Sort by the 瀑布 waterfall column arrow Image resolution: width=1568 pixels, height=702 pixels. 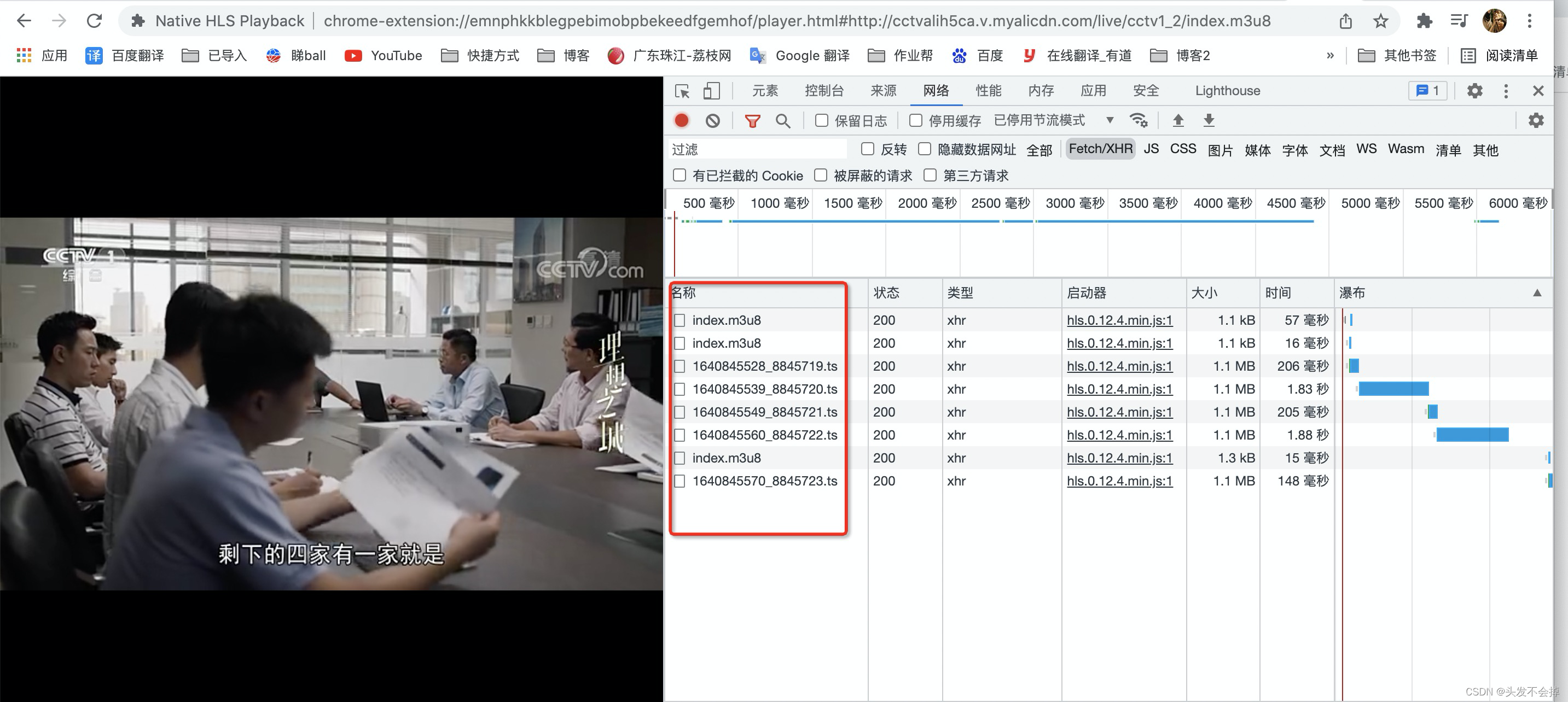point(1537,293)
